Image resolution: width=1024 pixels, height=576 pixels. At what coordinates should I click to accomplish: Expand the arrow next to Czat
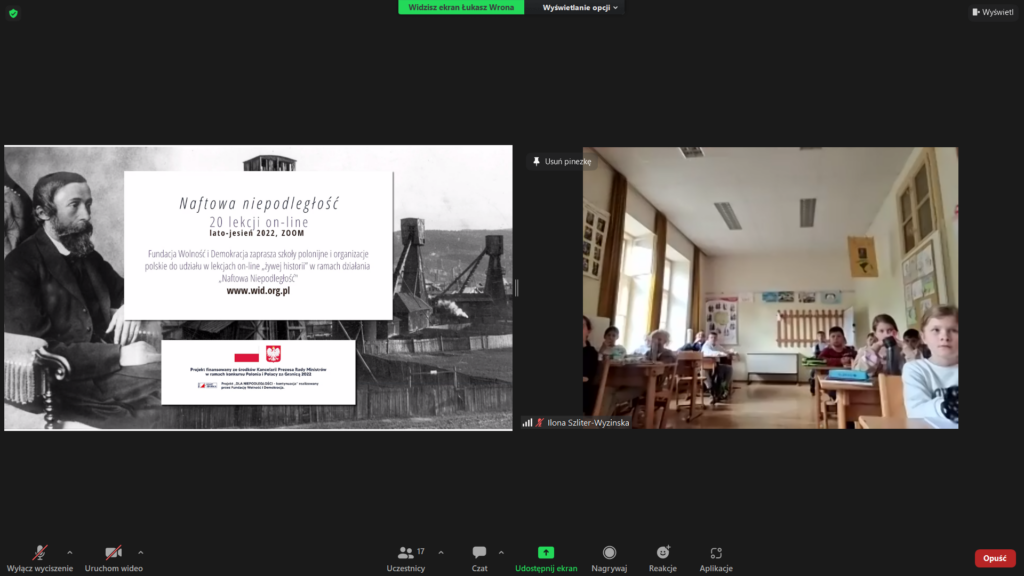(x=501, y=552)
